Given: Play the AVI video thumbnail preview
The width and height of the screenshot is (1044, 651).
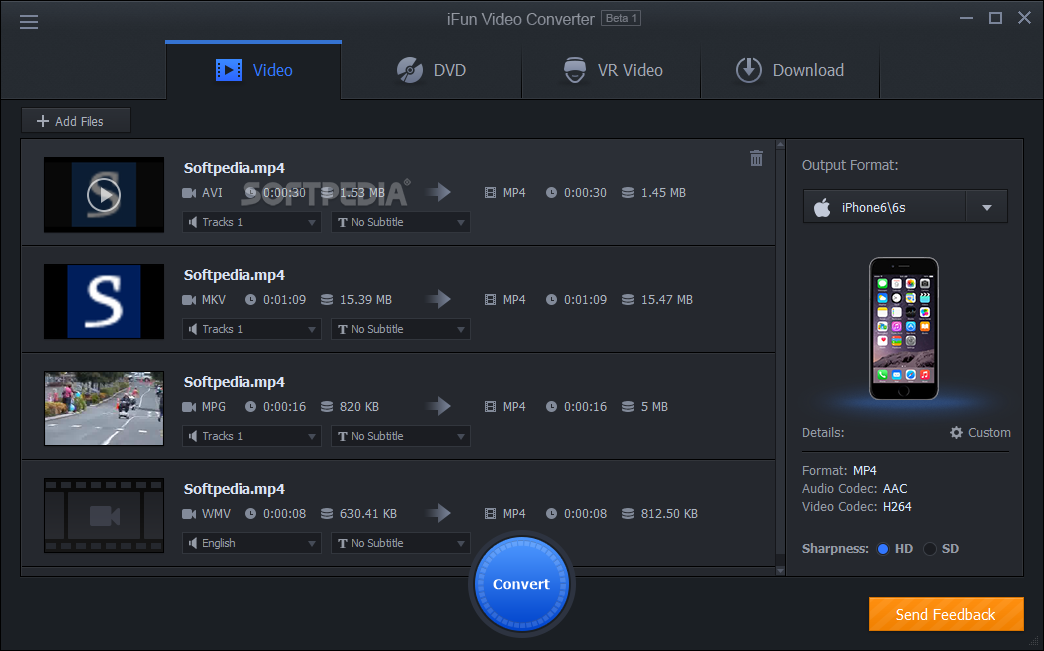Looking at the screenshot, I should tap(104, 195).
